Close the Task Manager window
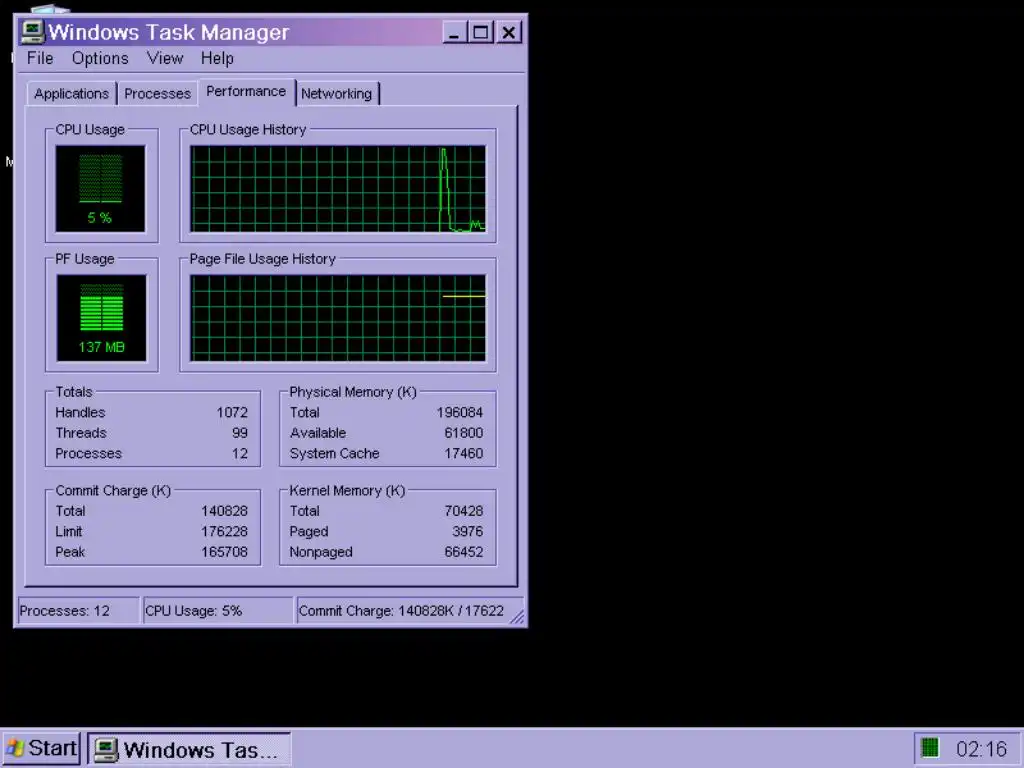Image resolution: width=1024 pixels, height=768 pixels. pos(509,32)
